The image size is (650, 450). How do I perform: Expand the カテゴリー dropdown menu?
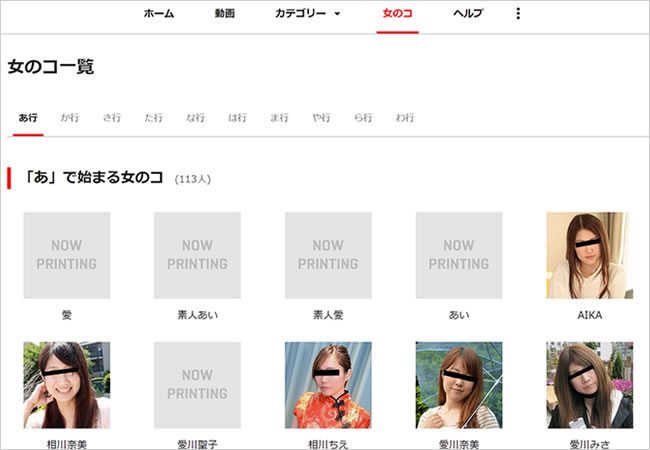307,14
